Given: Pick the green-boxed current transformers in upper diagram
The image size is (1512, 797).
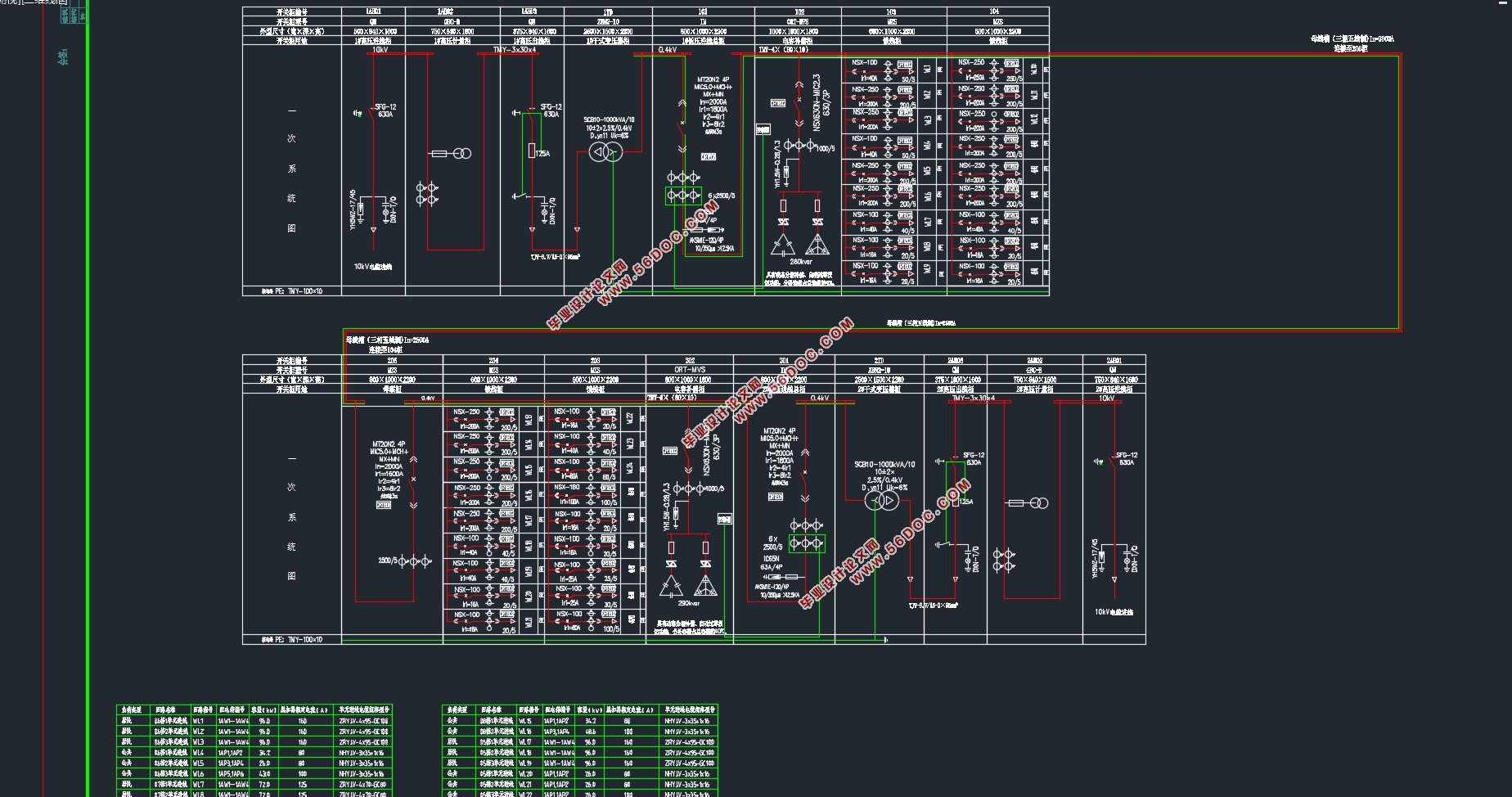Looking at the screenshot, I should coord(682,196).
